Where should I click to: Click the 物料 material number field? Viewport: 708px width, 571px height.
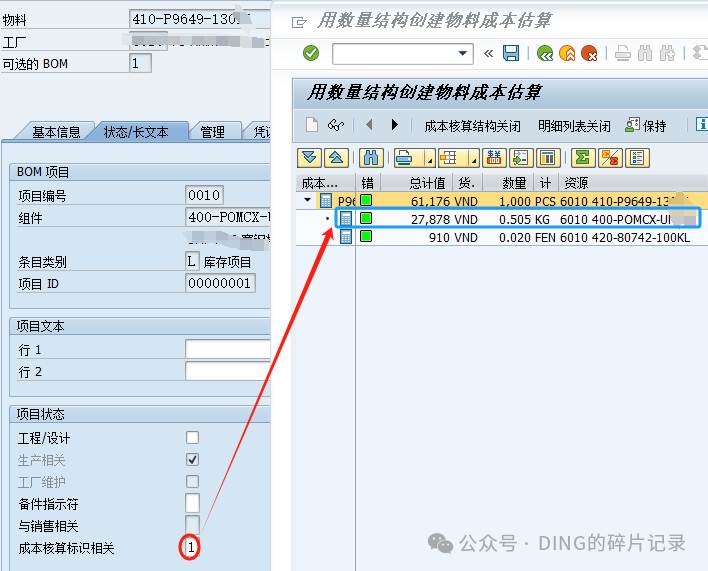click(x=199, y=19)
